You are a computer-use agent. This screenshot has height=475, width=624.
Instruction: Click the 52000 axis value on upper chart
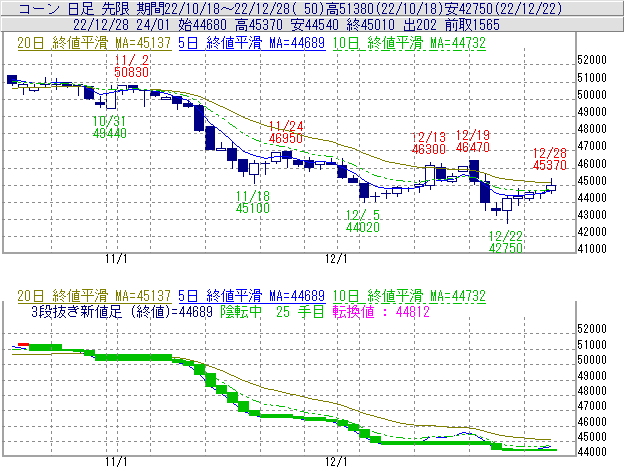pyautogui.click(x=592, y=60)
